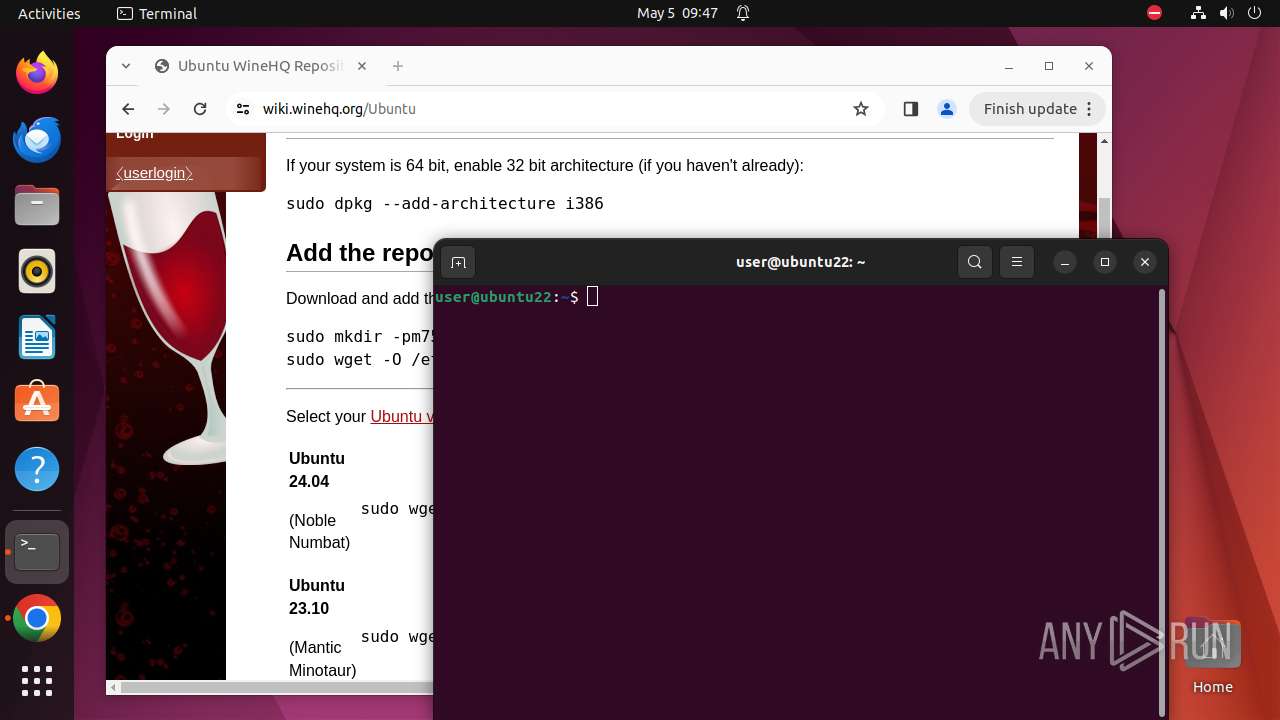Open Google Chrome from the dock
The height and width of the screenshot is (720, 1280).
pyautogui.click(x=37, y=618)
